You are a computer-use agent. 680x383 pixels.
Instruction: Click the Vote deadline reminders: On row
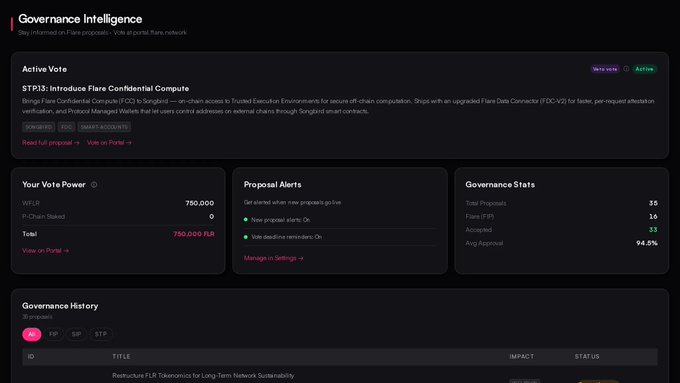pos(340,237)
